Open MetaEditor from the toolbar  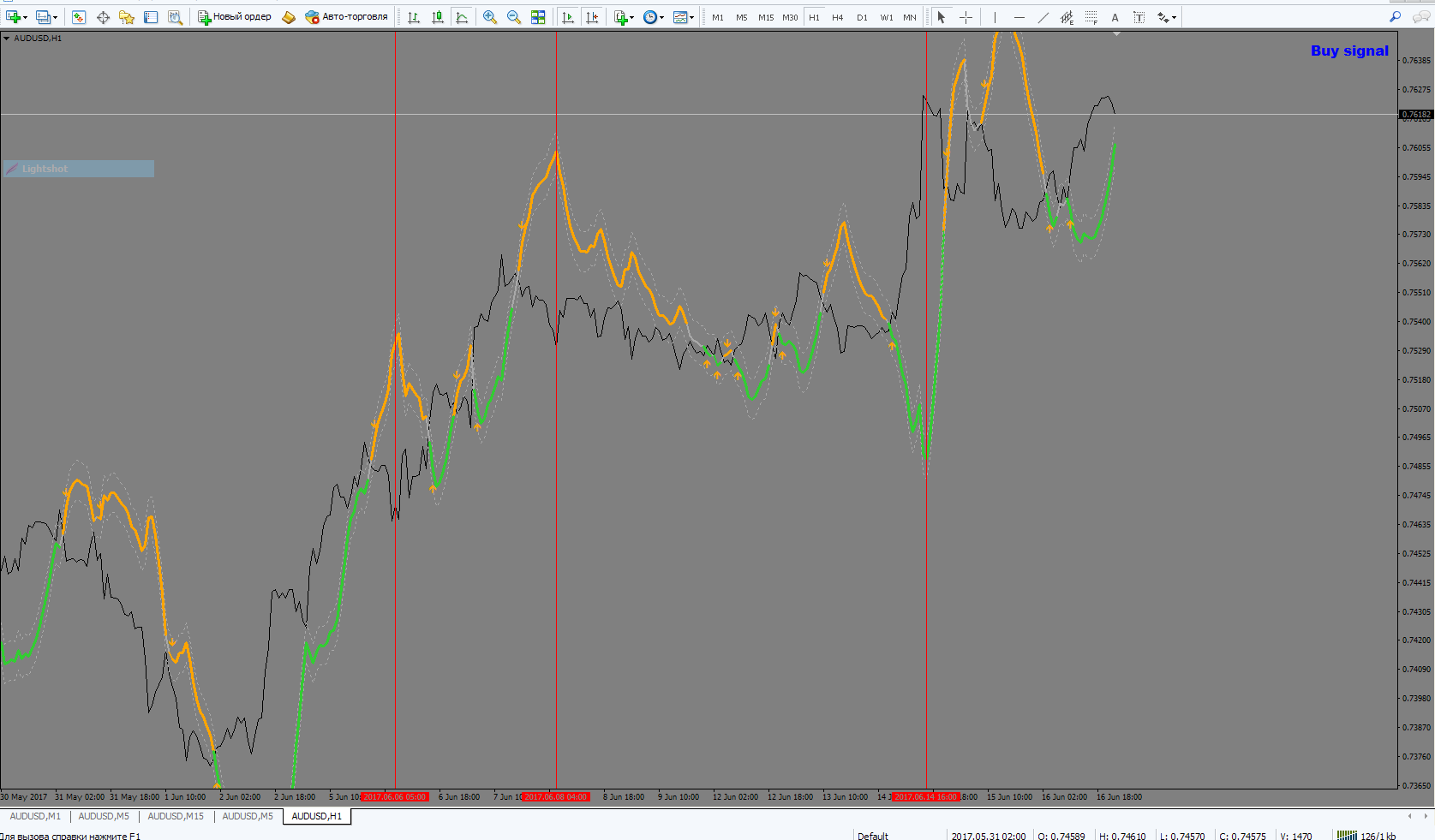pyautogui.click(x=289, y=17)
